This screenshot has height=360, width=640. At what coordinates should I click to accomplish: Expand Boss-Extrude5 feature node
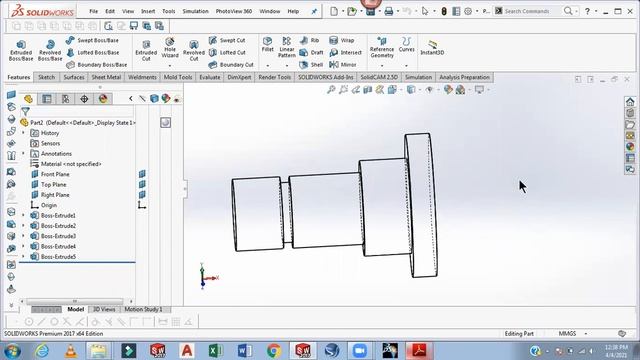coord(23,256)
